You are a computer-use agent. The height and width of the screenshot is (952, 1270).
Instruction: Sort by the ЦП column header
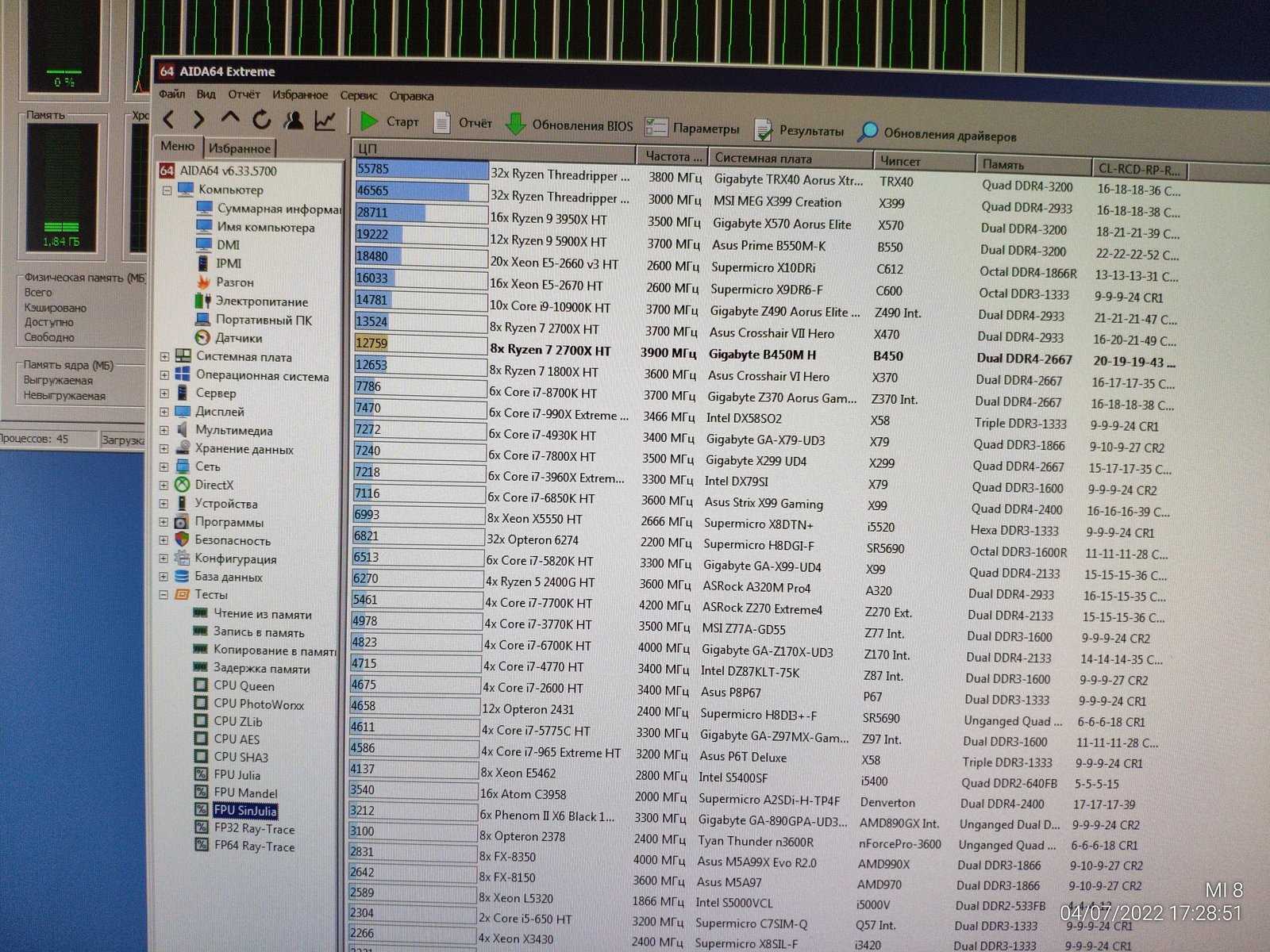point(494,149)
